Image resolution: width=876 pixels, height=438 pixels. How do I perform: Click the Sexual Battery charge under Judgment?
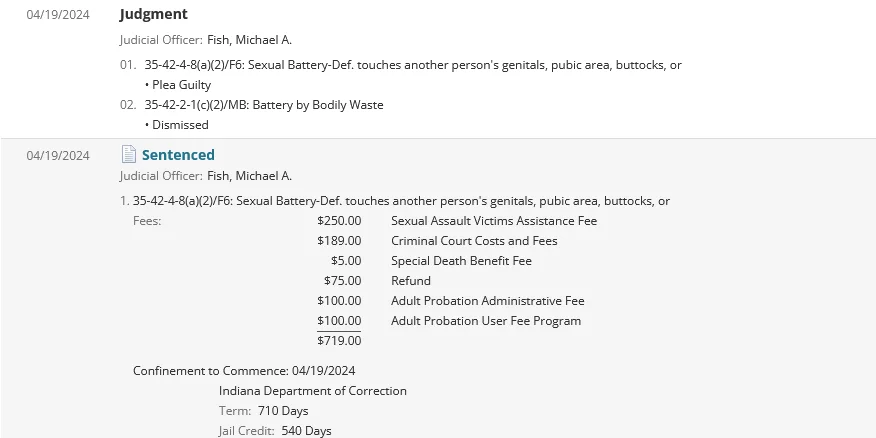coord(413,65)
